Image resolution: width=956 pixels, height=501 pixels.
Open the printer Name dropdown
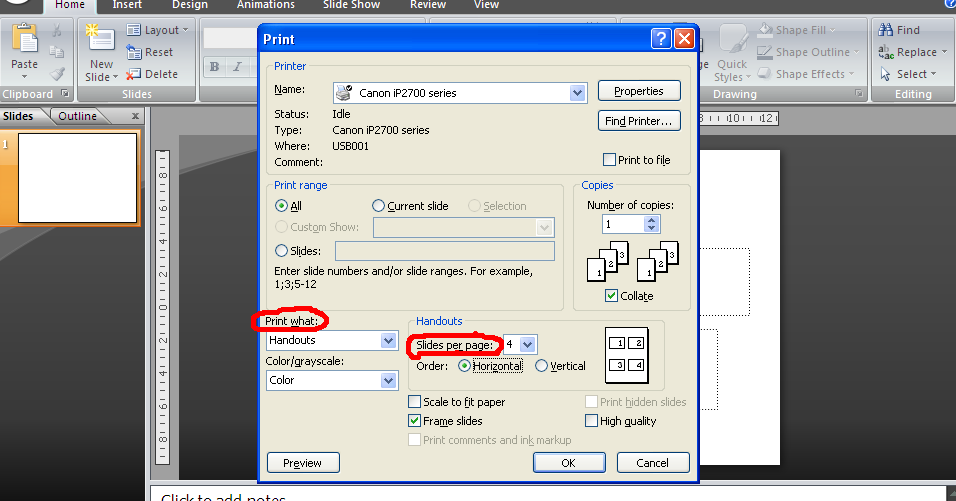[x=577, y=93]
